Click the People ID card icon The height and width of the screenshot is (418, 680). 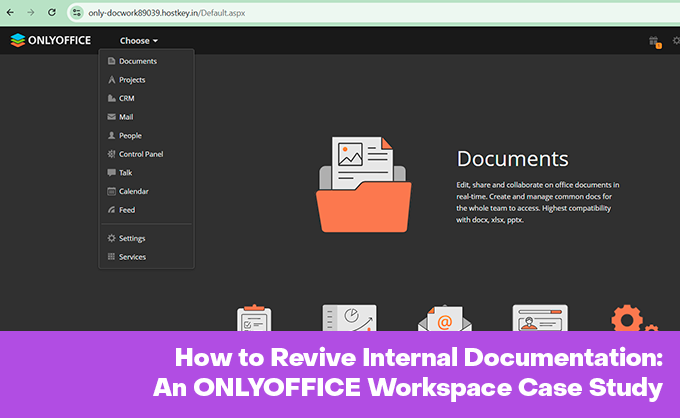pyautogui.click(x=540, y=317)
